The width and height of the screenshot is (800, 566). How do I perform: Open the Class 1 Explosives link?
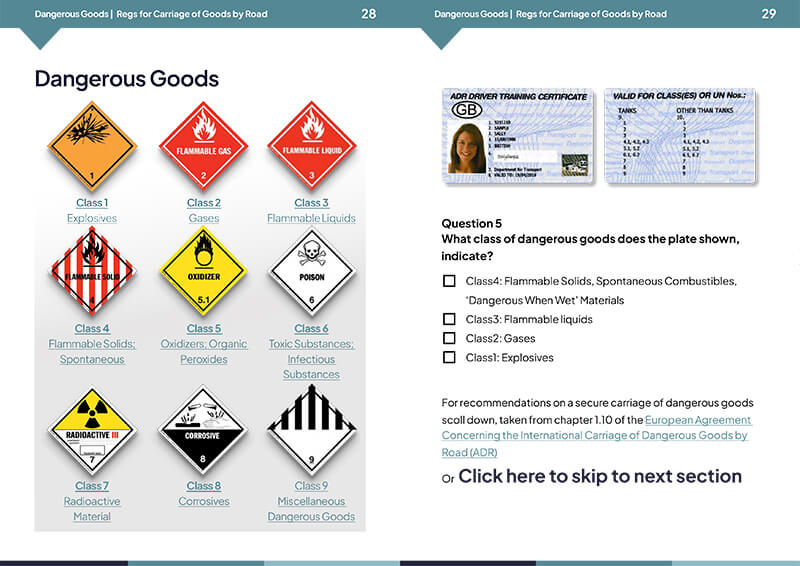92,210
